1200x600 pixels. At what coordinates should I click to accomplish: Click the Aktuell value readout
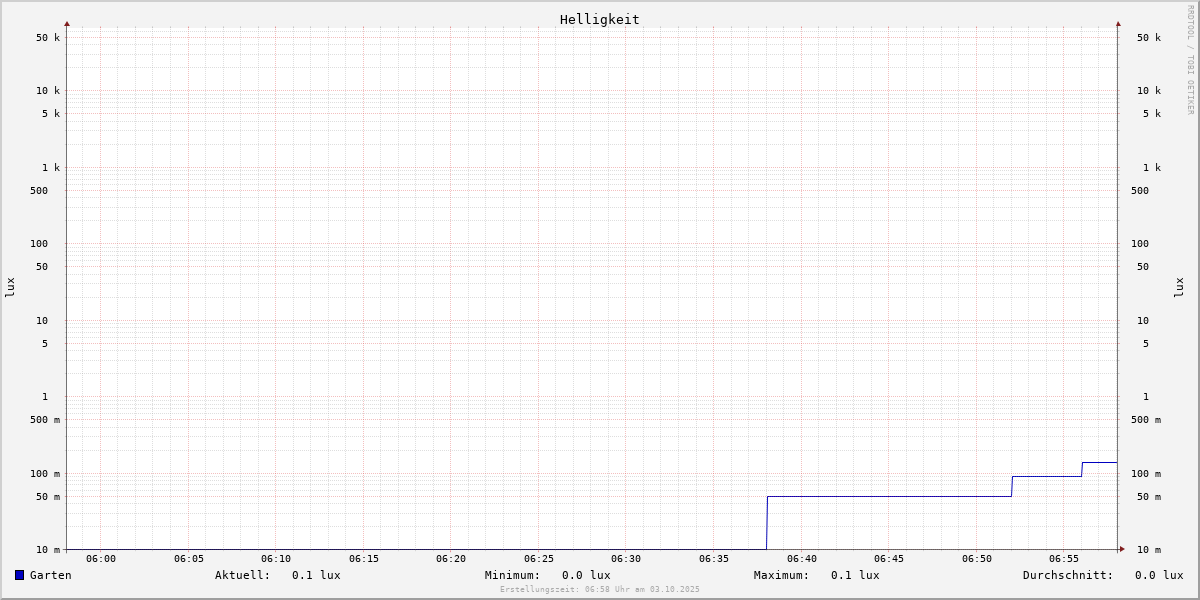[x=316, y=575]
